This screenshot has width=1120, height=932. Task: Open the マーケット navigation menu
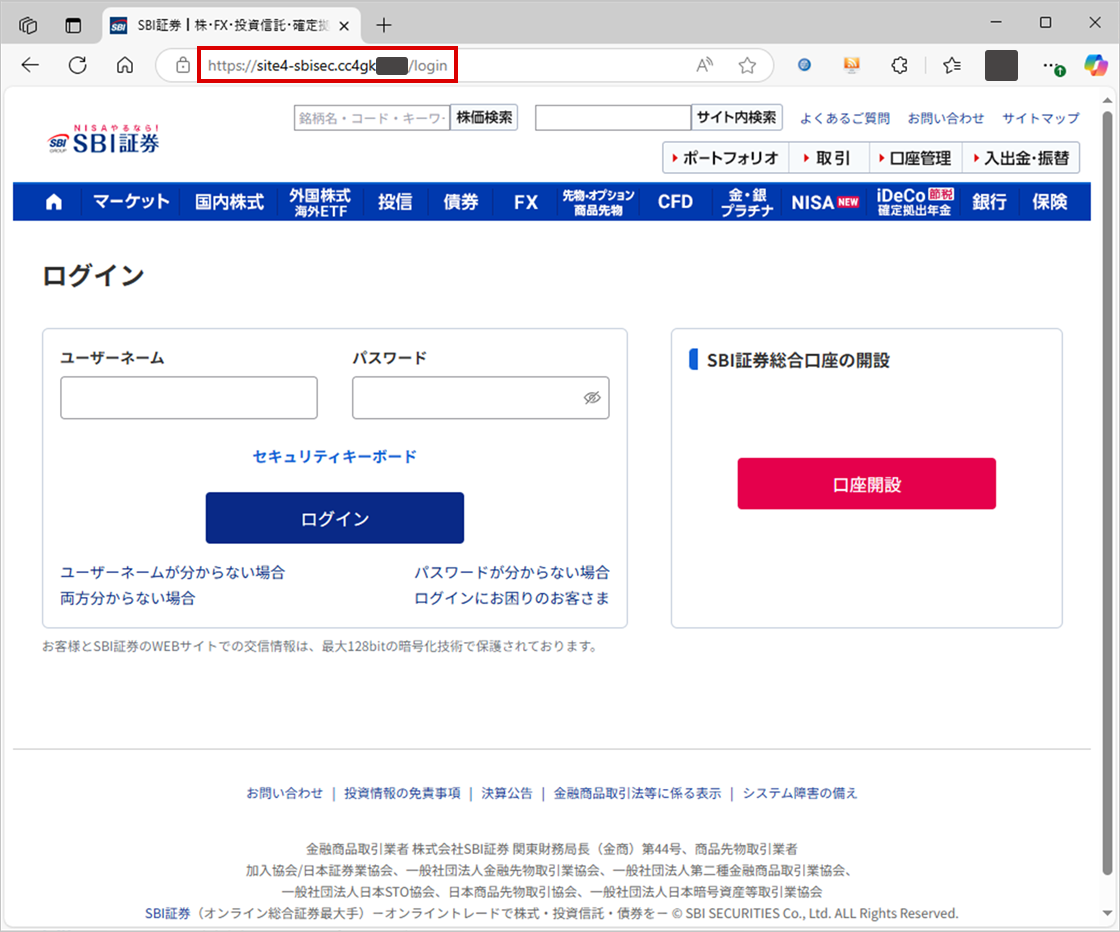point(131,202)
